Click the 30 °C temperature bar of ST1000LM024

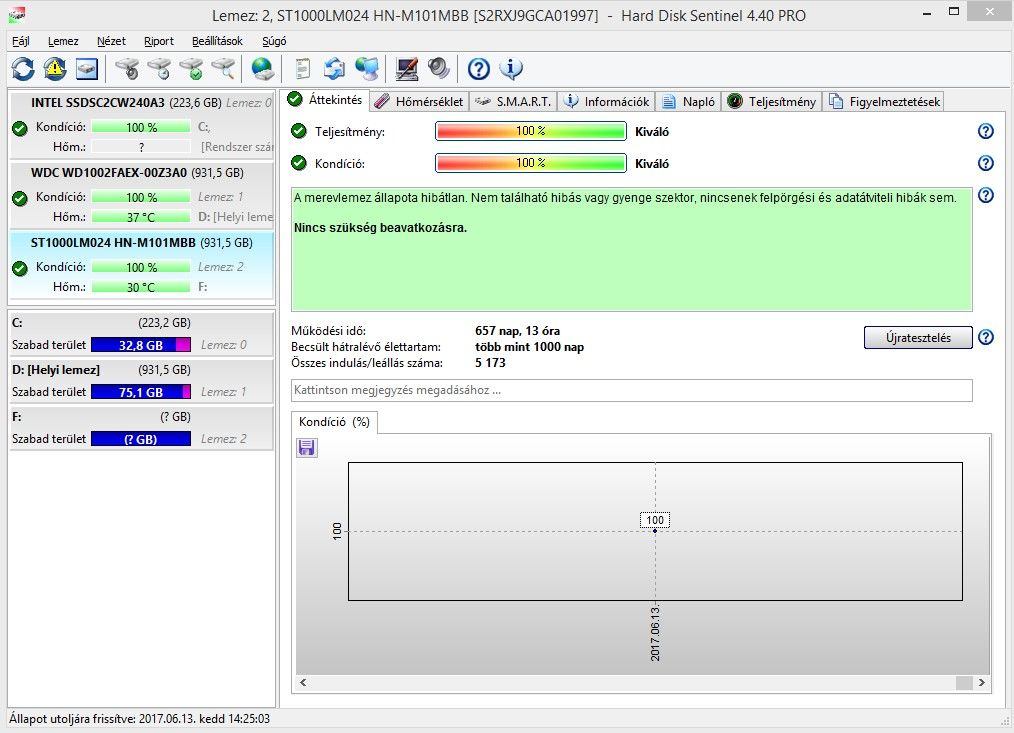(x=141, y=287)
